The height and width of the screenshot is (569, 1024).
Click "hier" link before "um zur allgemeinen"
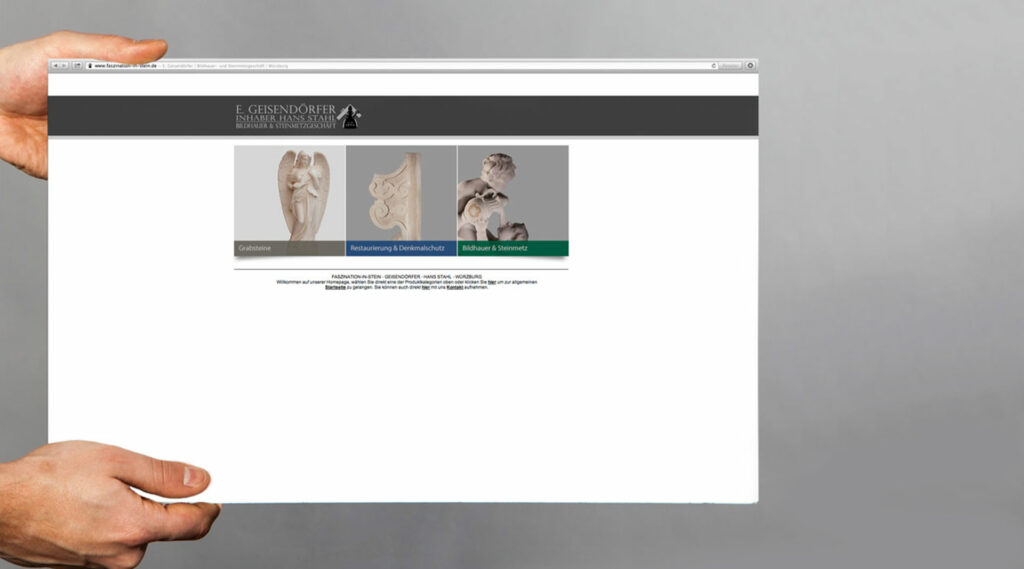[x=492, y=282]
